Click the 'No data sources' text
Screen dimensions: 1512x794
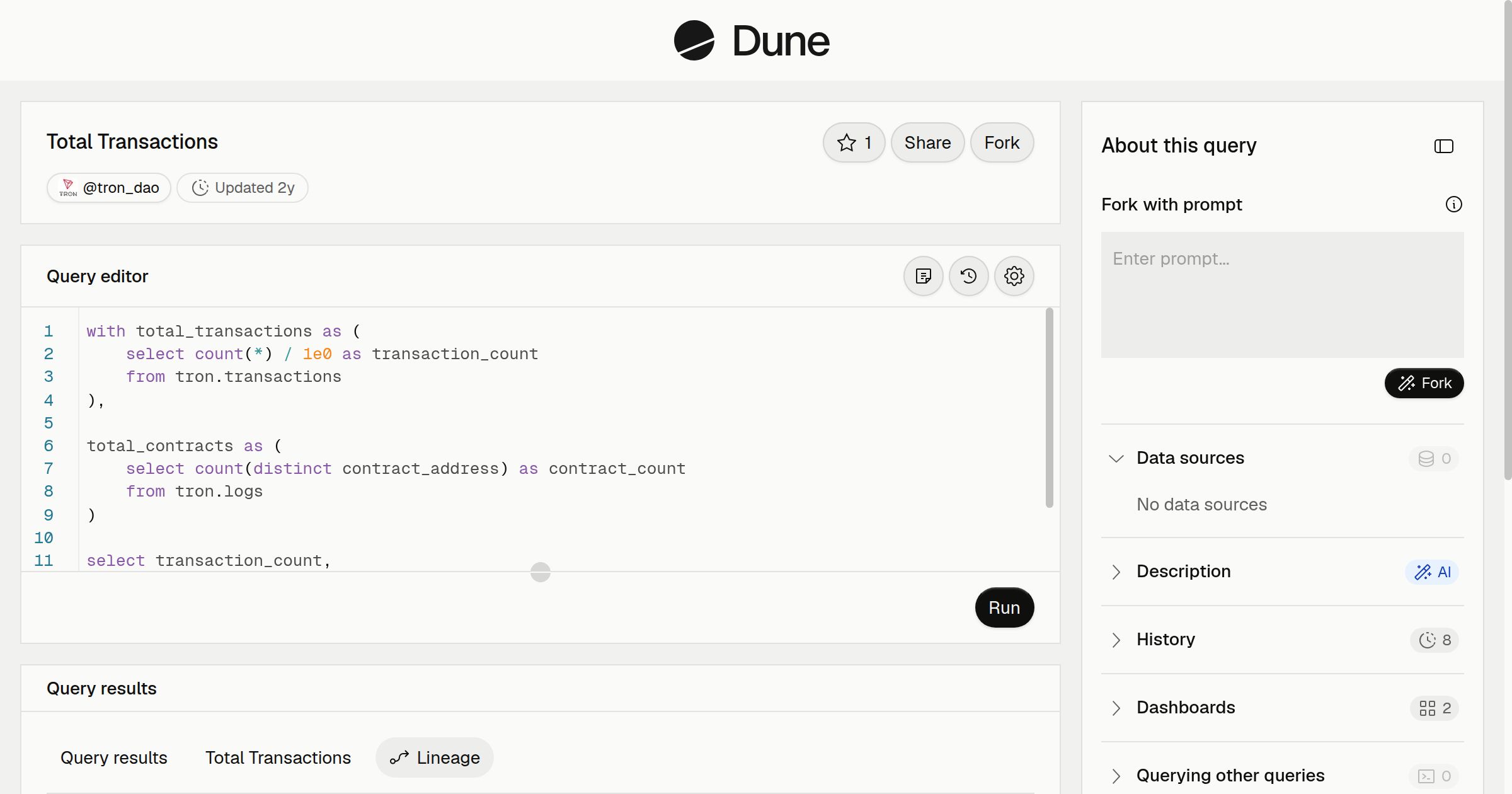[1201, 505]
